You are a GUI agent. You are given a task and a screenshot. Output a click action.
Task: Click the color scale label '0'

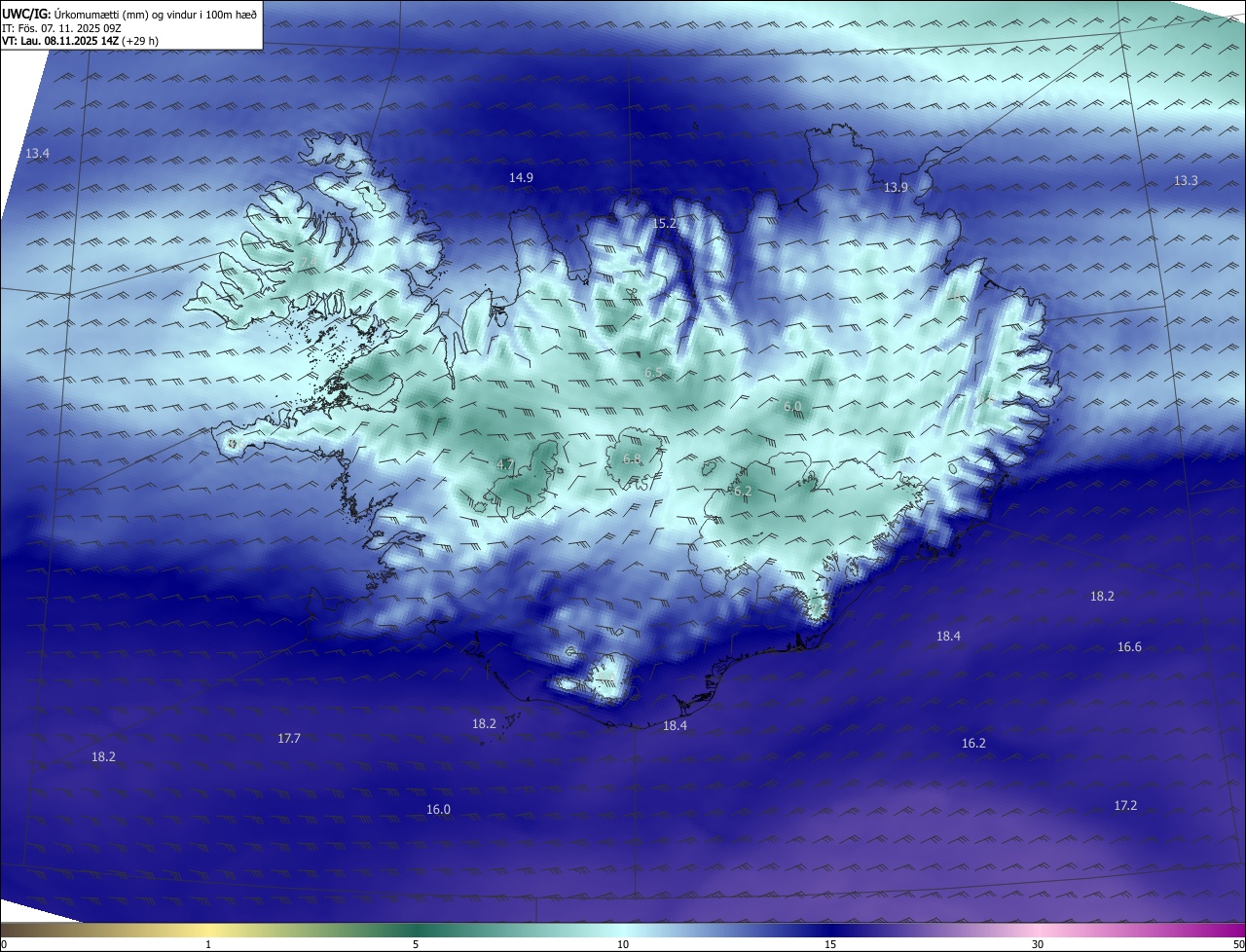pyautogui.click(x=3, y=944)
